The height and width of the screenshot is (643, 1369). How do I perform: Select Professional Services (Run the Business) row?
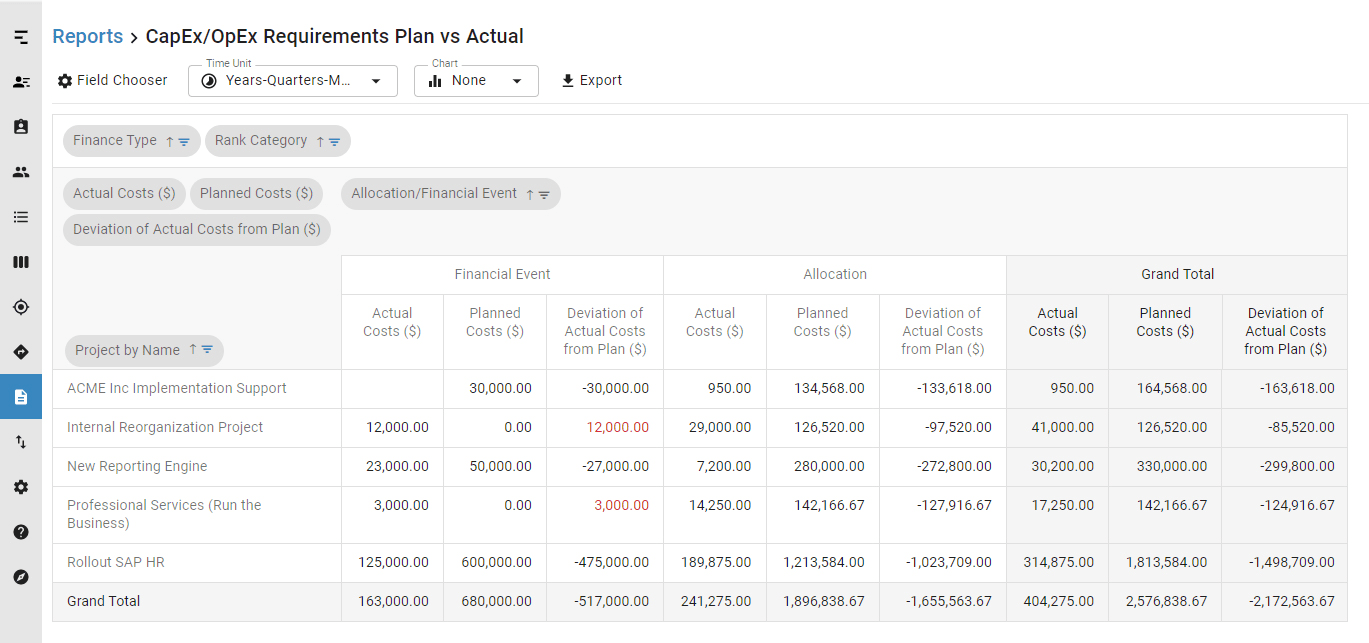[164, 515]
